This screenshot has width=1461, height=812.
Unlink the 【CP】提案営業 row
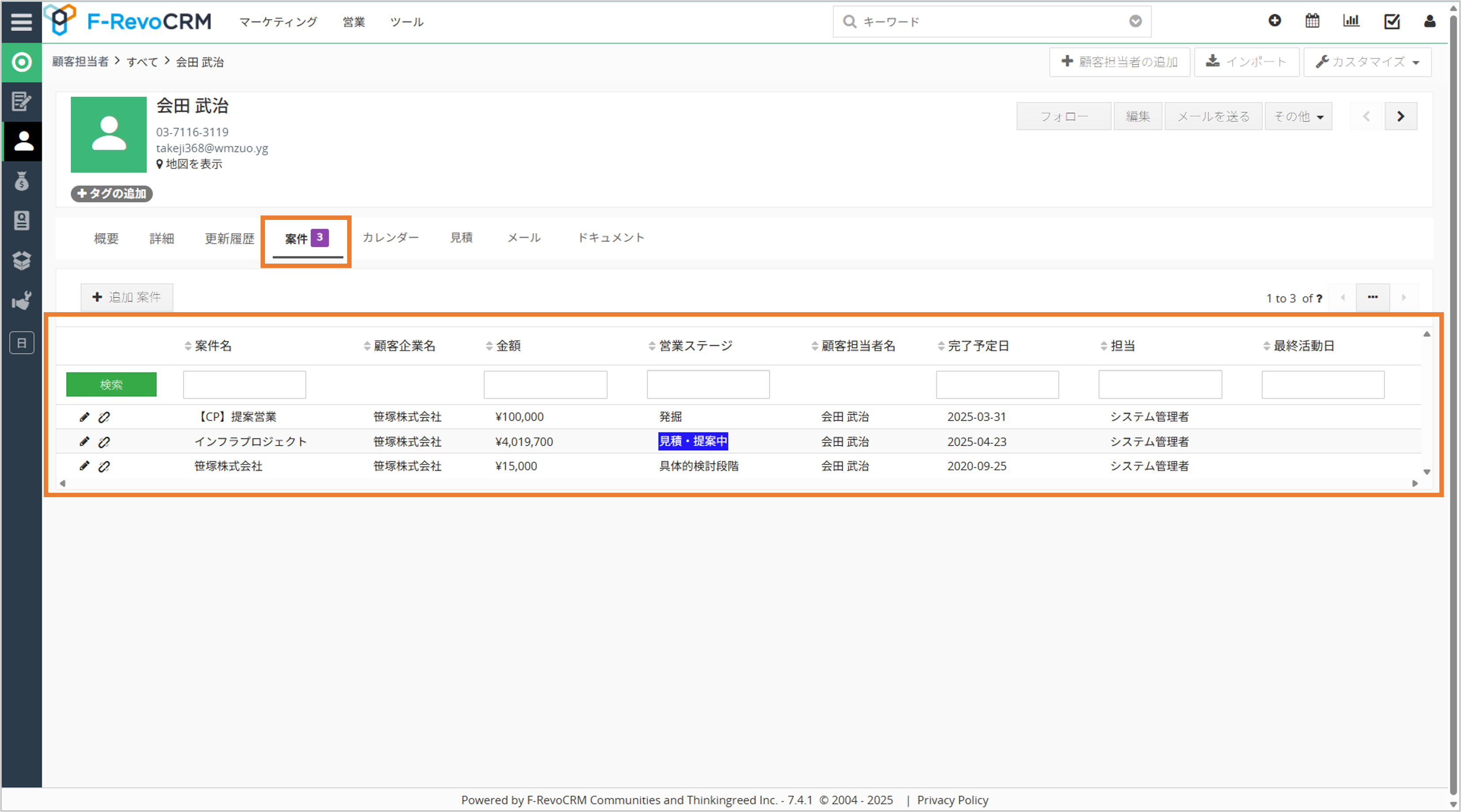104,417
